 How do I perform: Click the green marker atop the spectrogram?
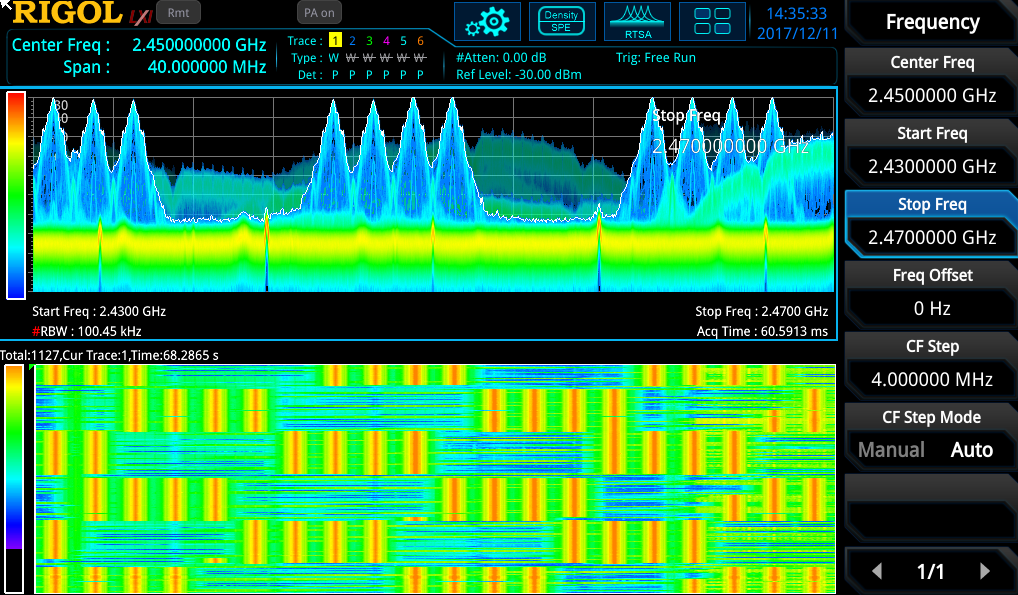(x=31, y=368)
